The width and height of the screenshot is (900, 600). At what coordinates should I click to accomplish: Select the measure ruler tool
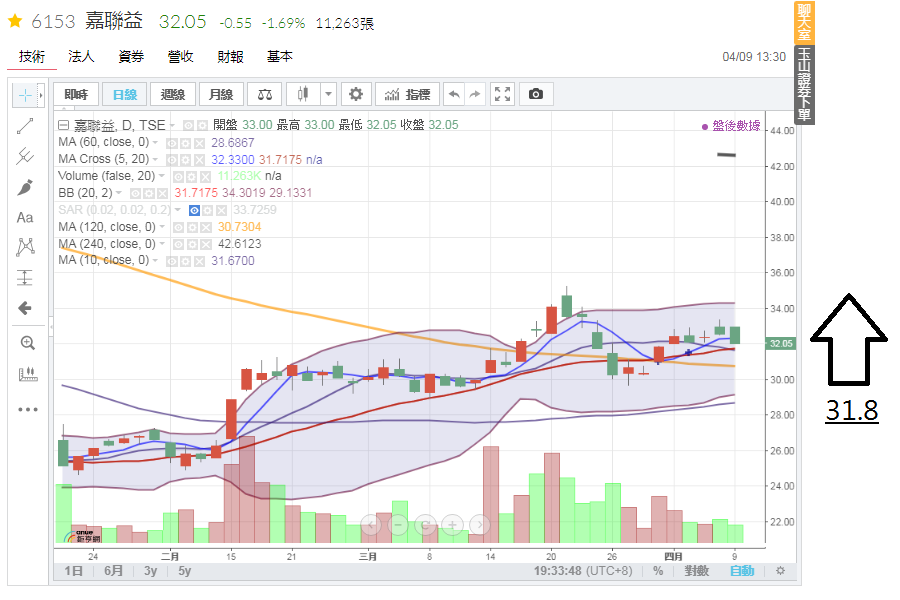(x=28, y=374)
